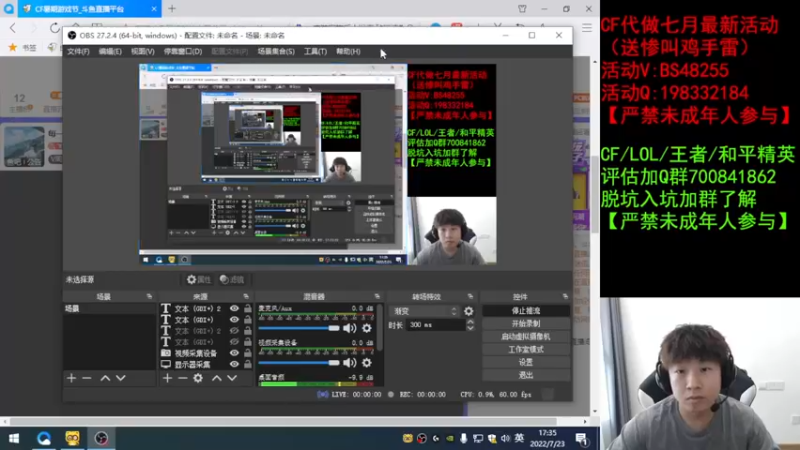Toggle lock on 视频采集设备 source
Image resolution: width=800 pixels, height=450 pixels.
point(248,353)
